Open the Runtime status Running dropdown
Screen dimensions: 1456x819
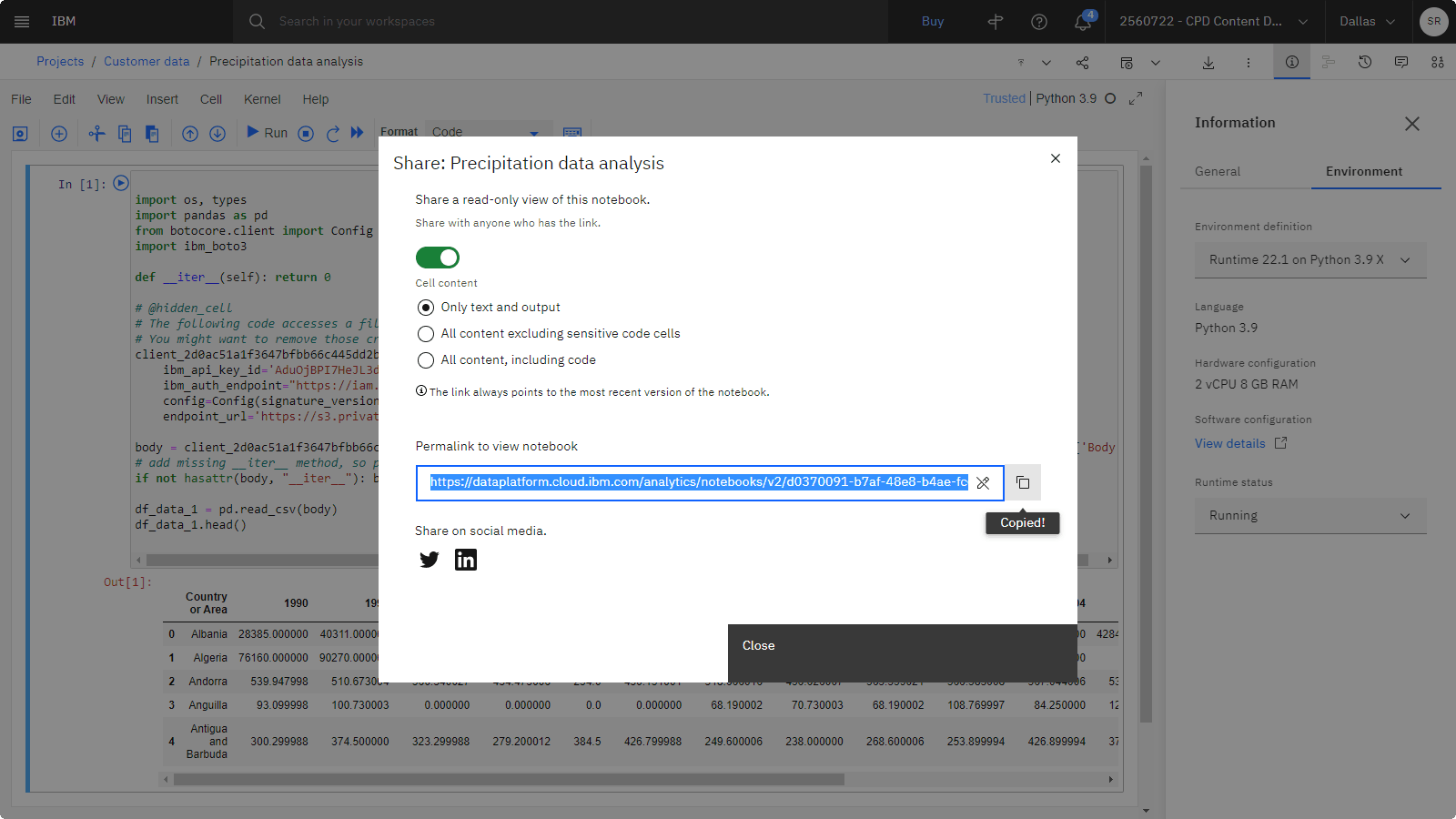1310,515
